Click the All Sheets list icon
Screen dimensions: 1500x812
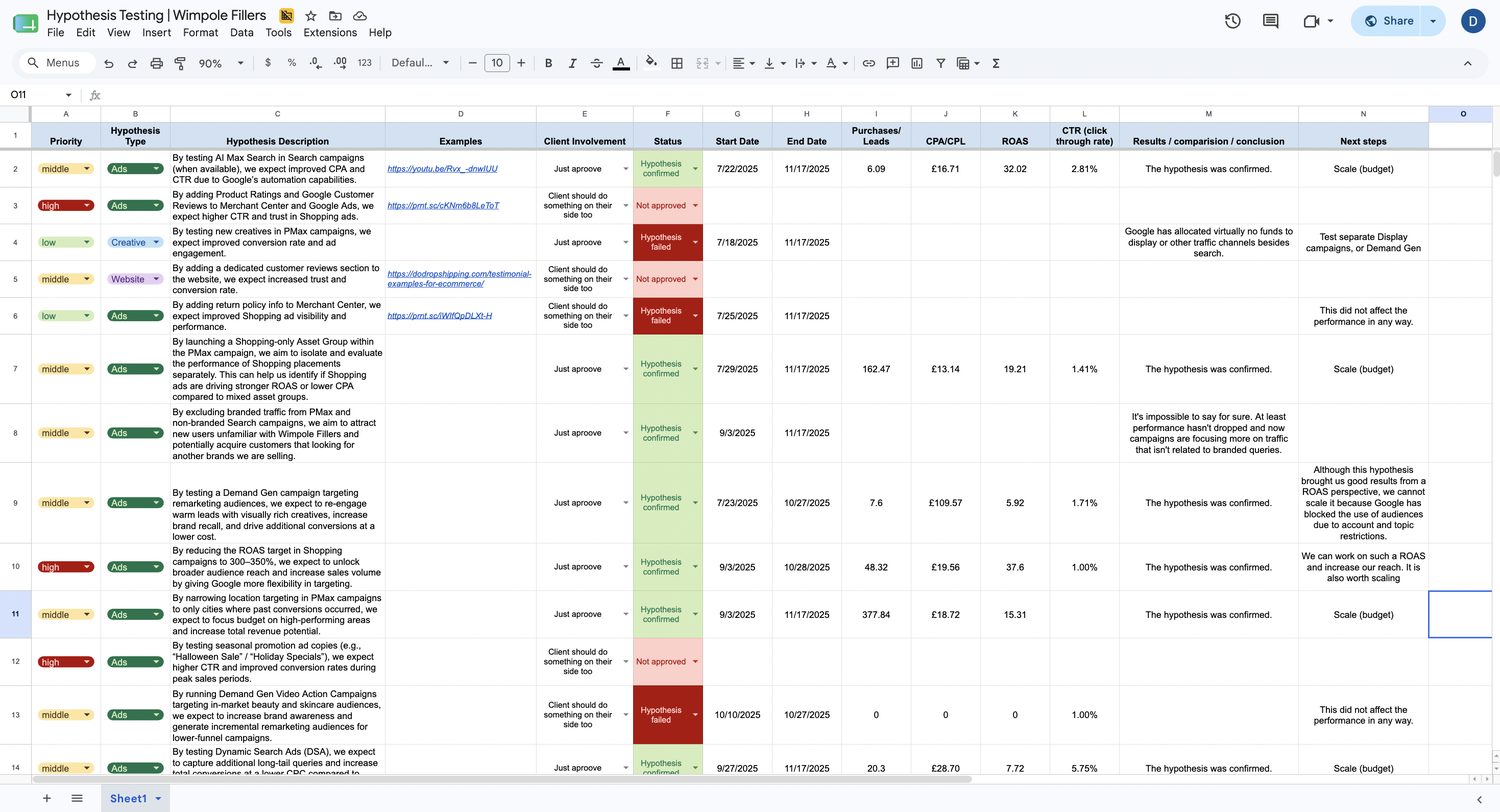pyautogui.click(x=77, y=798)
